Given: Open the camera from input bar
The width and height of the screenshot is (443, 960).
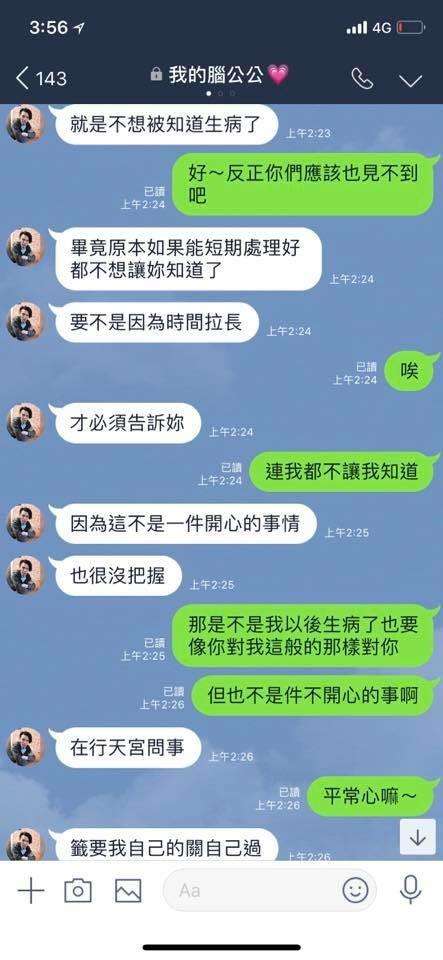Looking at the screenshot, I should 78,890.
